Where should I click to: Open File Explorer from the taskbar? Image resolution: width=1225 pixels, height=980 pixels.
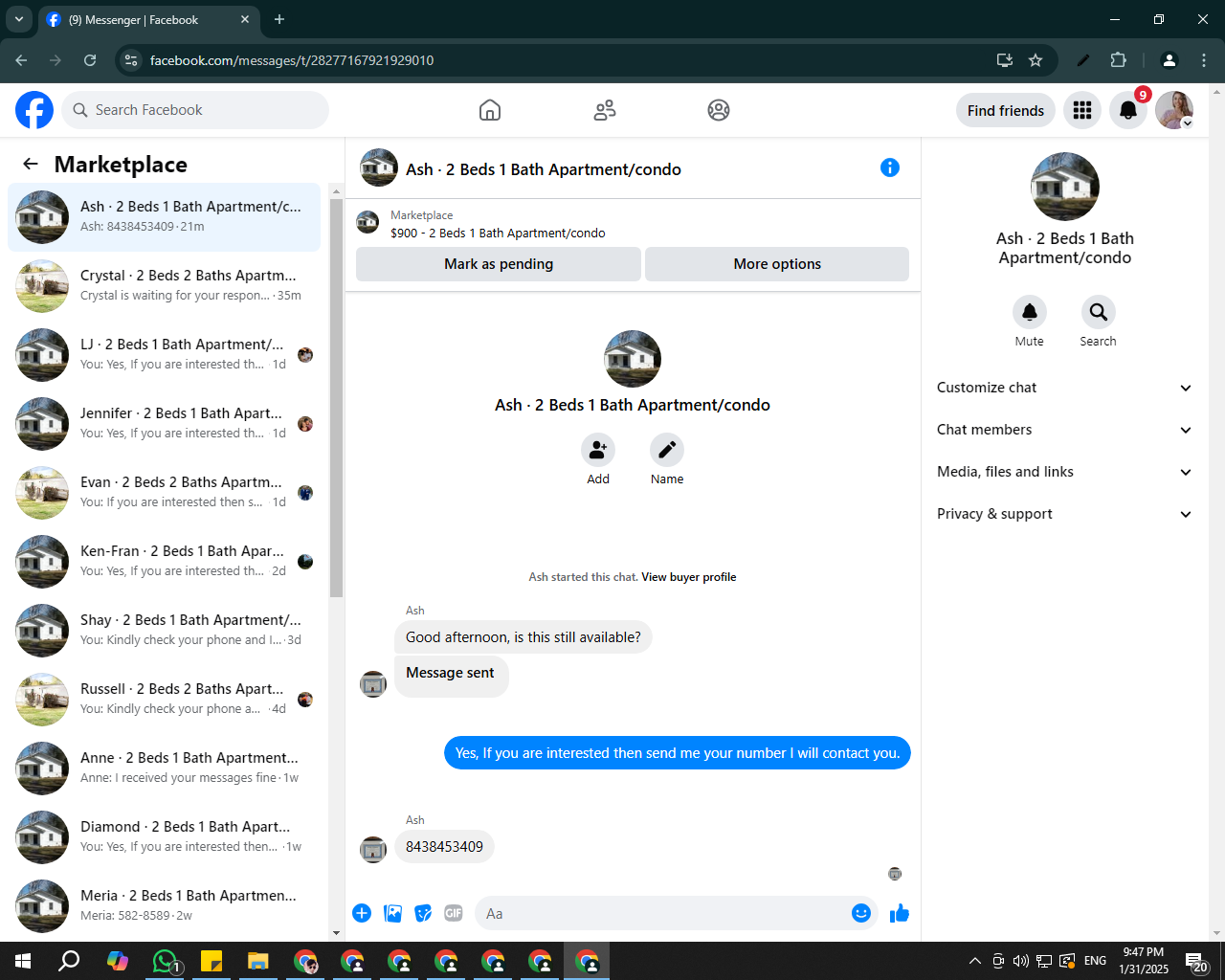[258, 961]
